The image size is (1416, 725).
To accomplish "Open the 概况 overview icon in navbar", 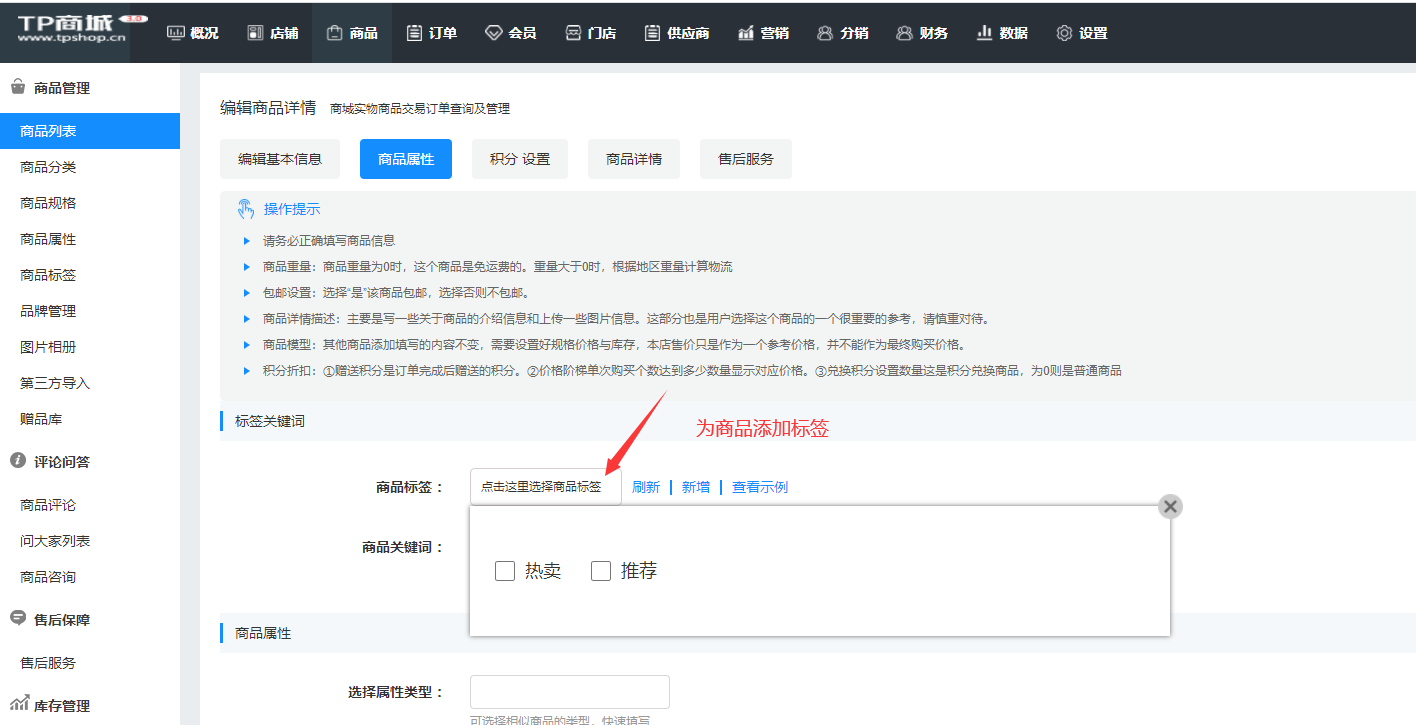I will [x=176, y=33].
